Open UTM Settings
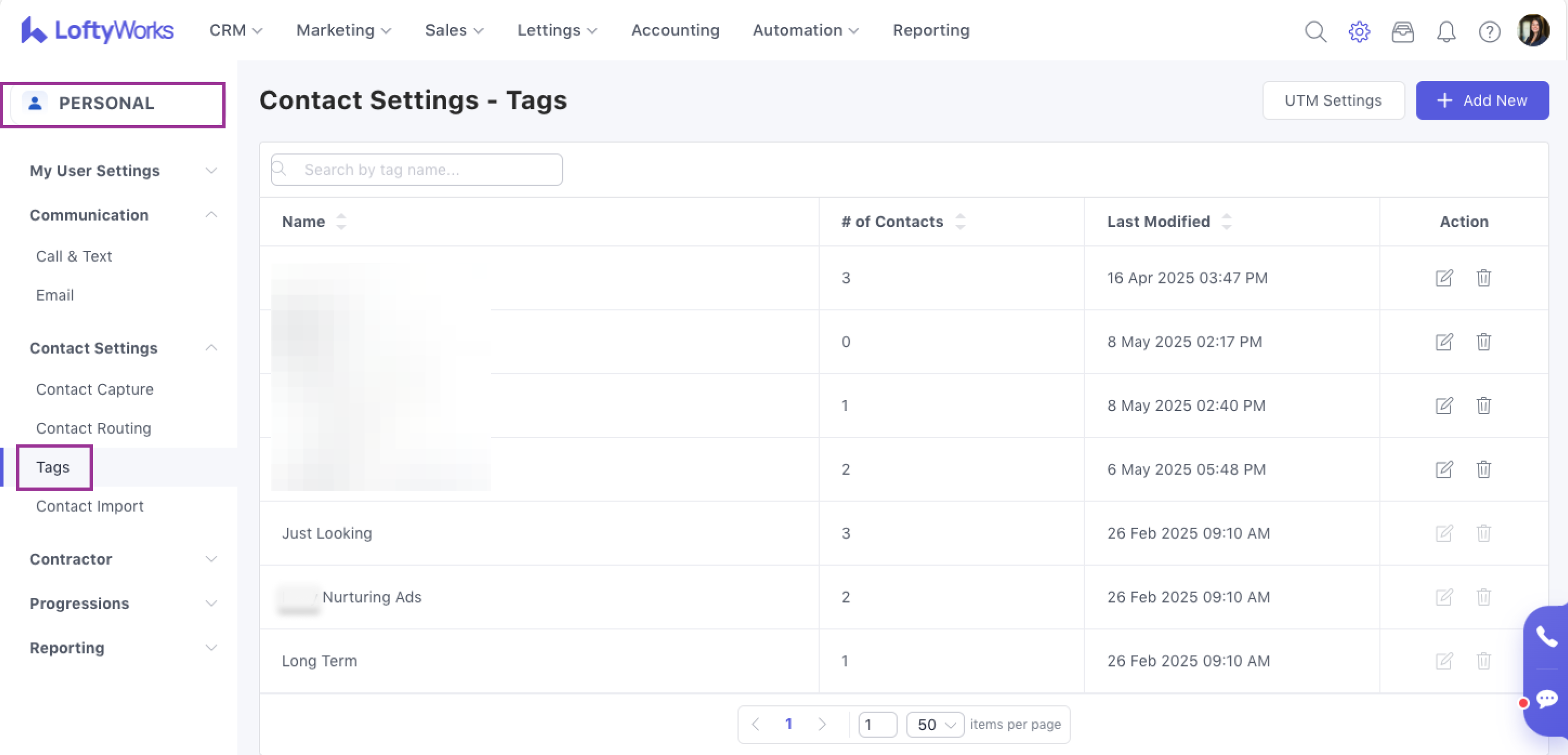The height and width of the screenshot is (755, 1568). [x=1332, y=100]
